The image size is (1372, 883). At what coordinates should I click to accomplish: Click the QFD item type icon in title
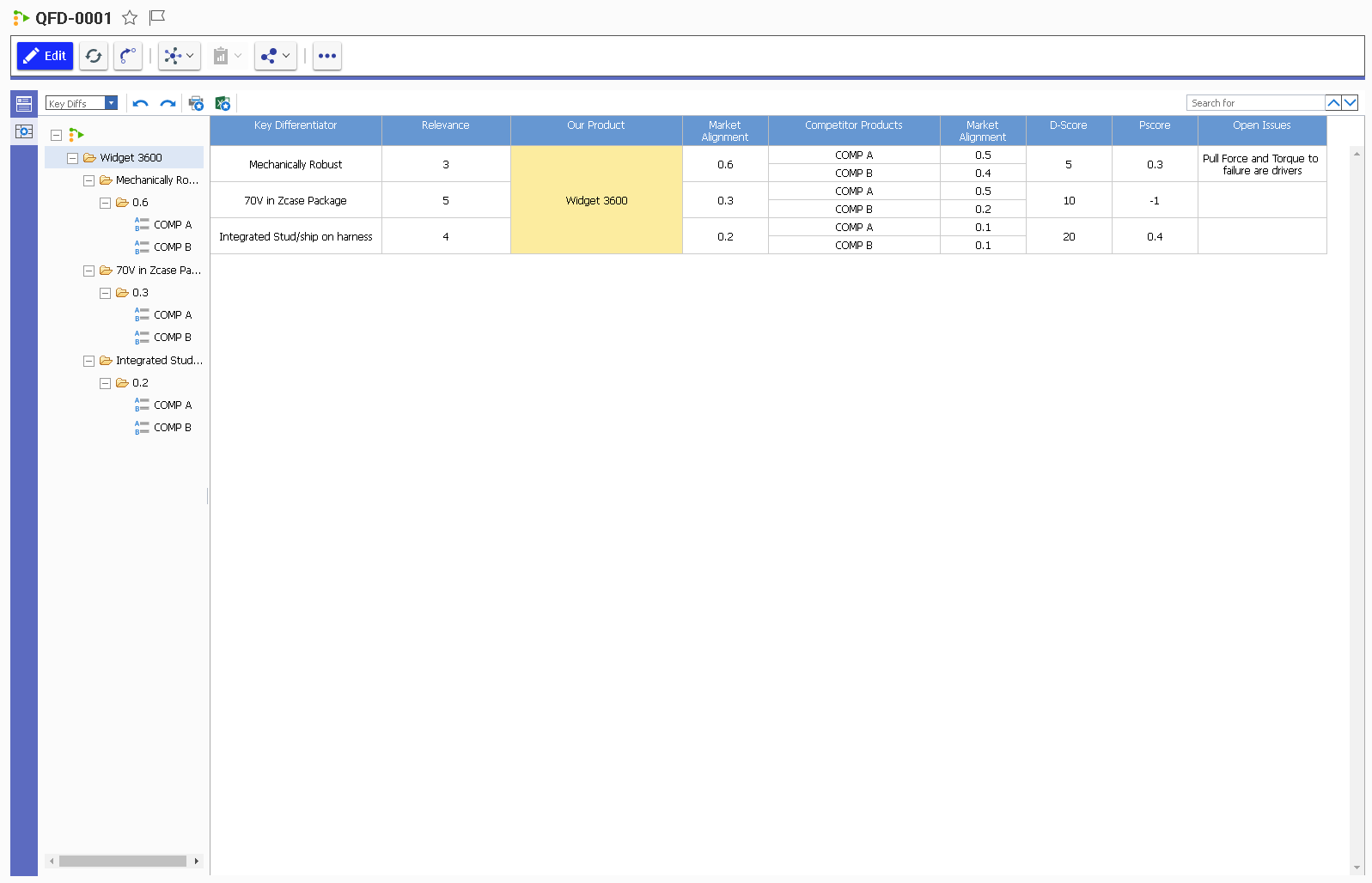21,17
